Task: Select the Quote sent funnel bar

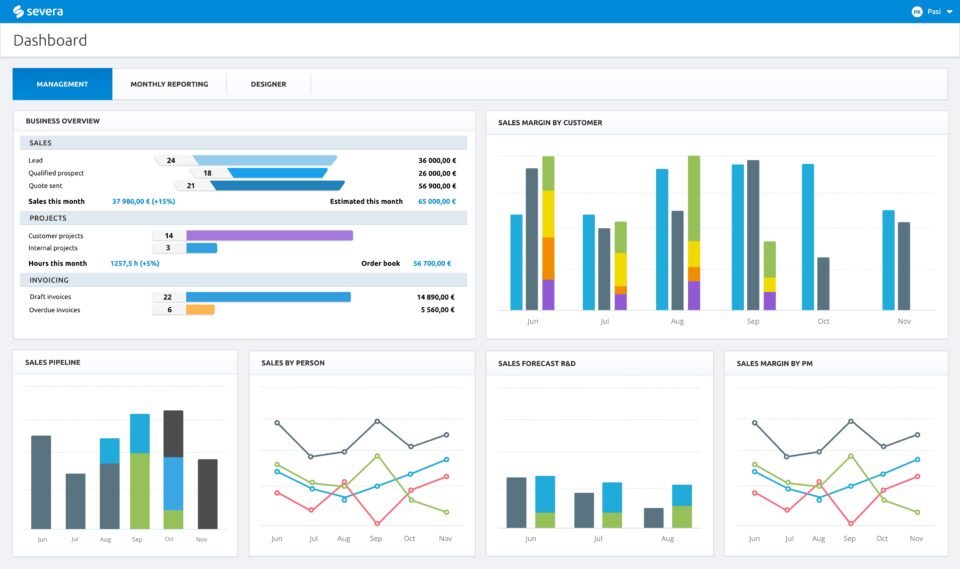Action: tap(277, 185)
